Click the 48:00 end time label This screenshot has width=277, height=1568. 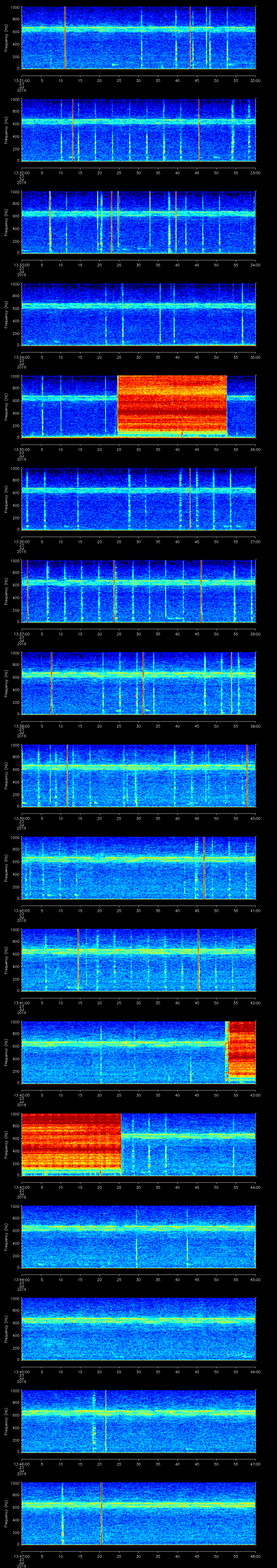pyautogui.click(x=255, y=1556)
